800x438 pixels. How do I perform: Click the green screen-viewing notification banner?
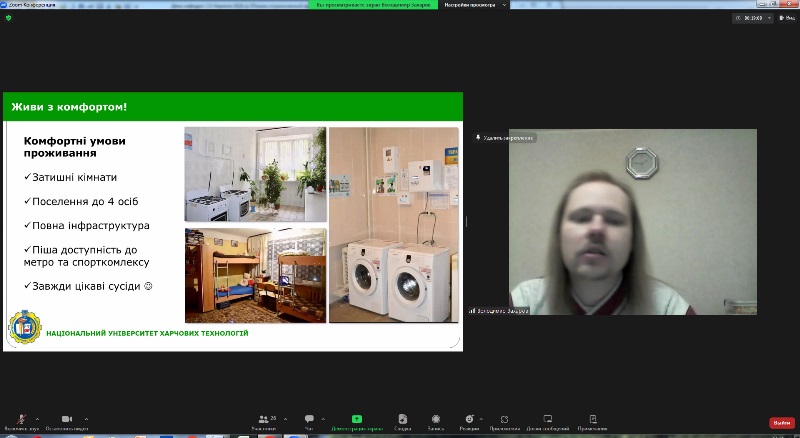click(373, 5)
